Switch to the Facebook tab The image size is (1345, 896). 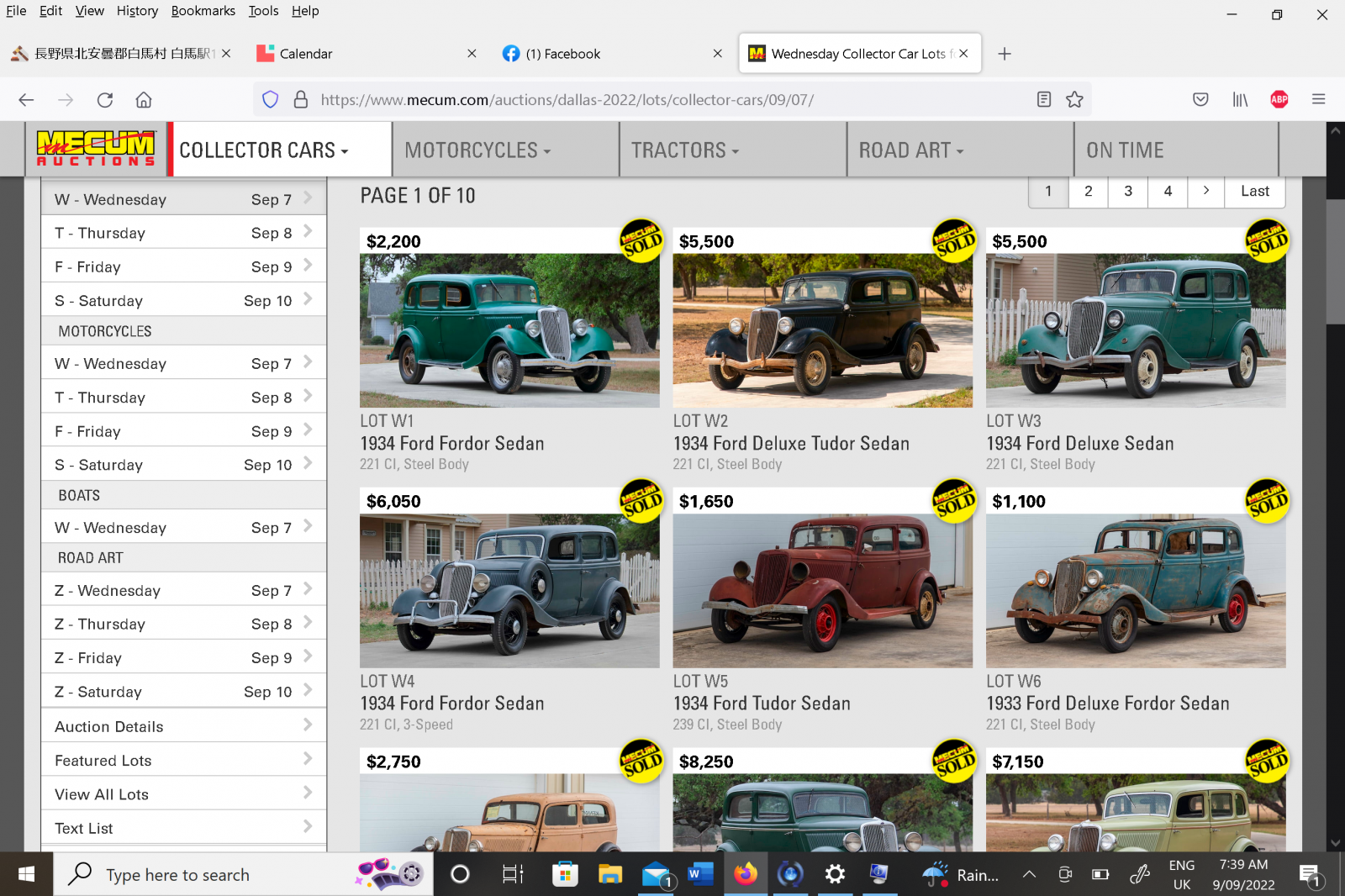pos(563,54)
